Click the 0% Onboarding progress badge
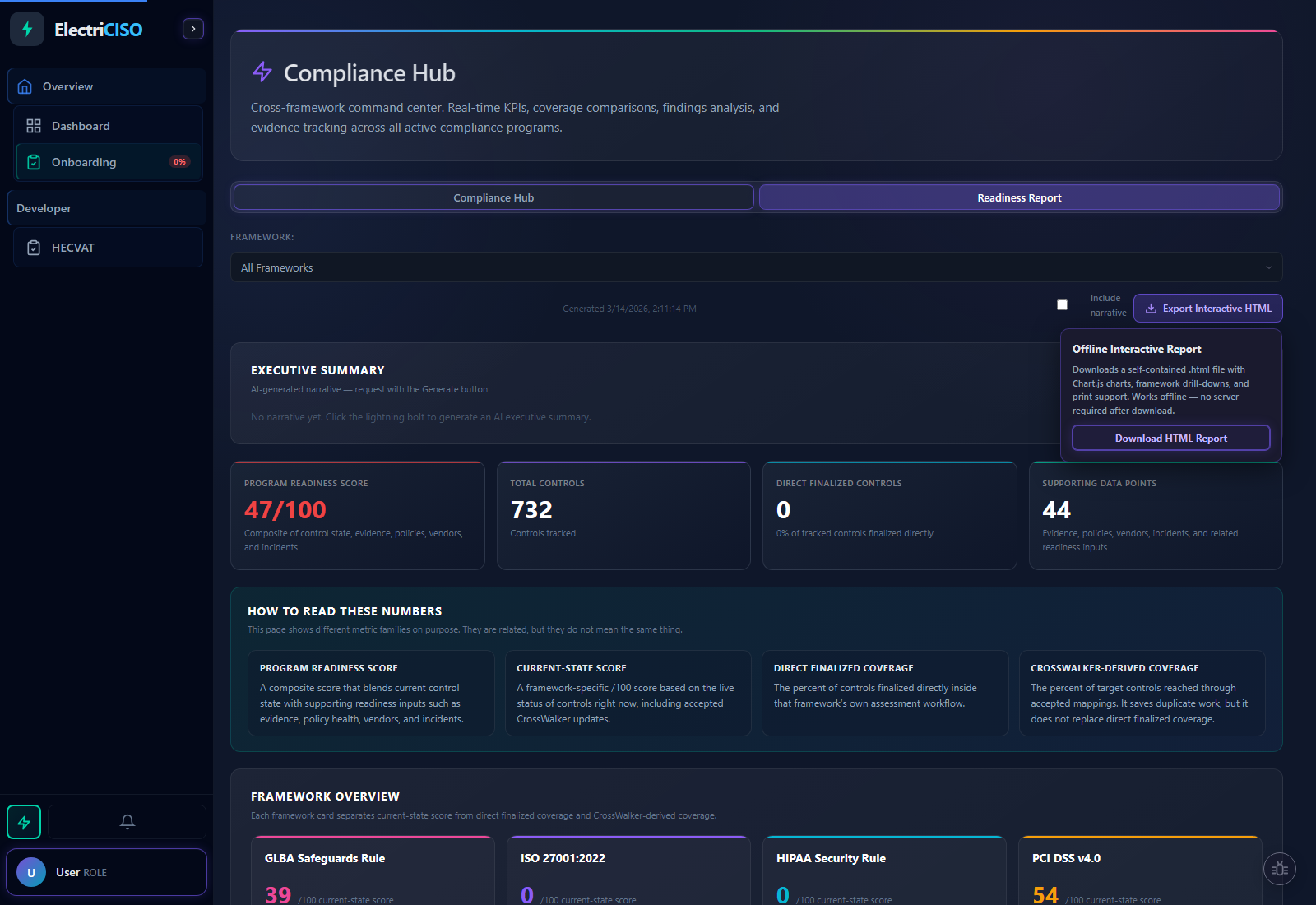 179,161
